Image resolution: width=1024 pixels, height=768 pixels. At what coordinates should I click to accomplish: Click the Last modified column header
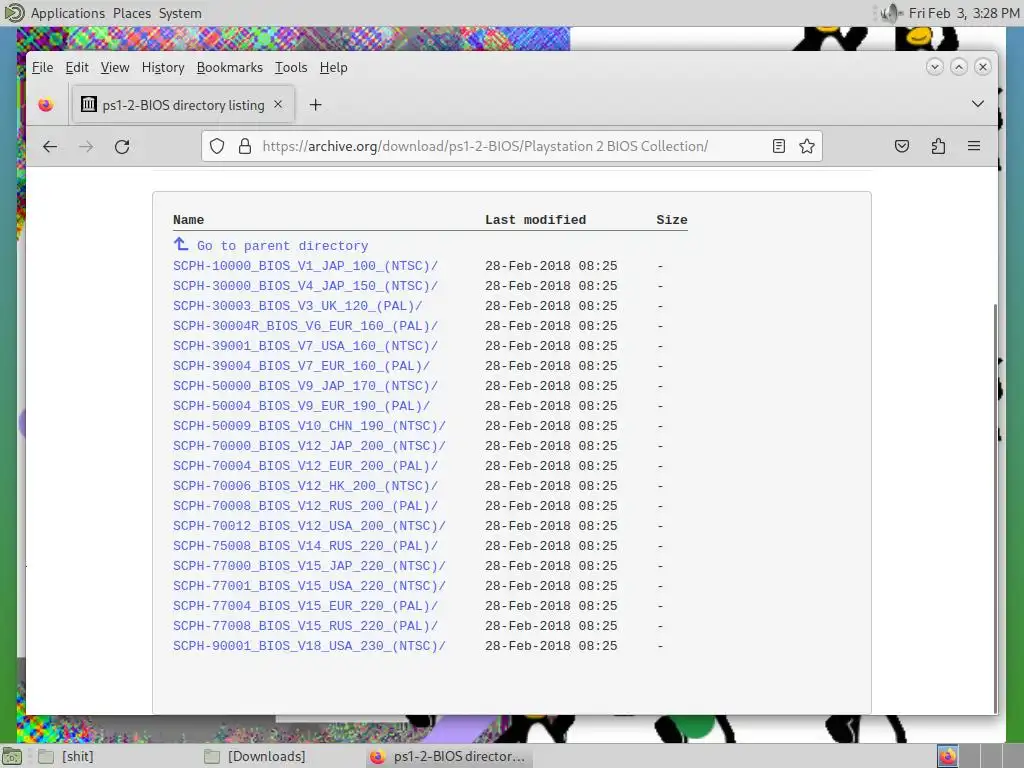coord(536,220)
